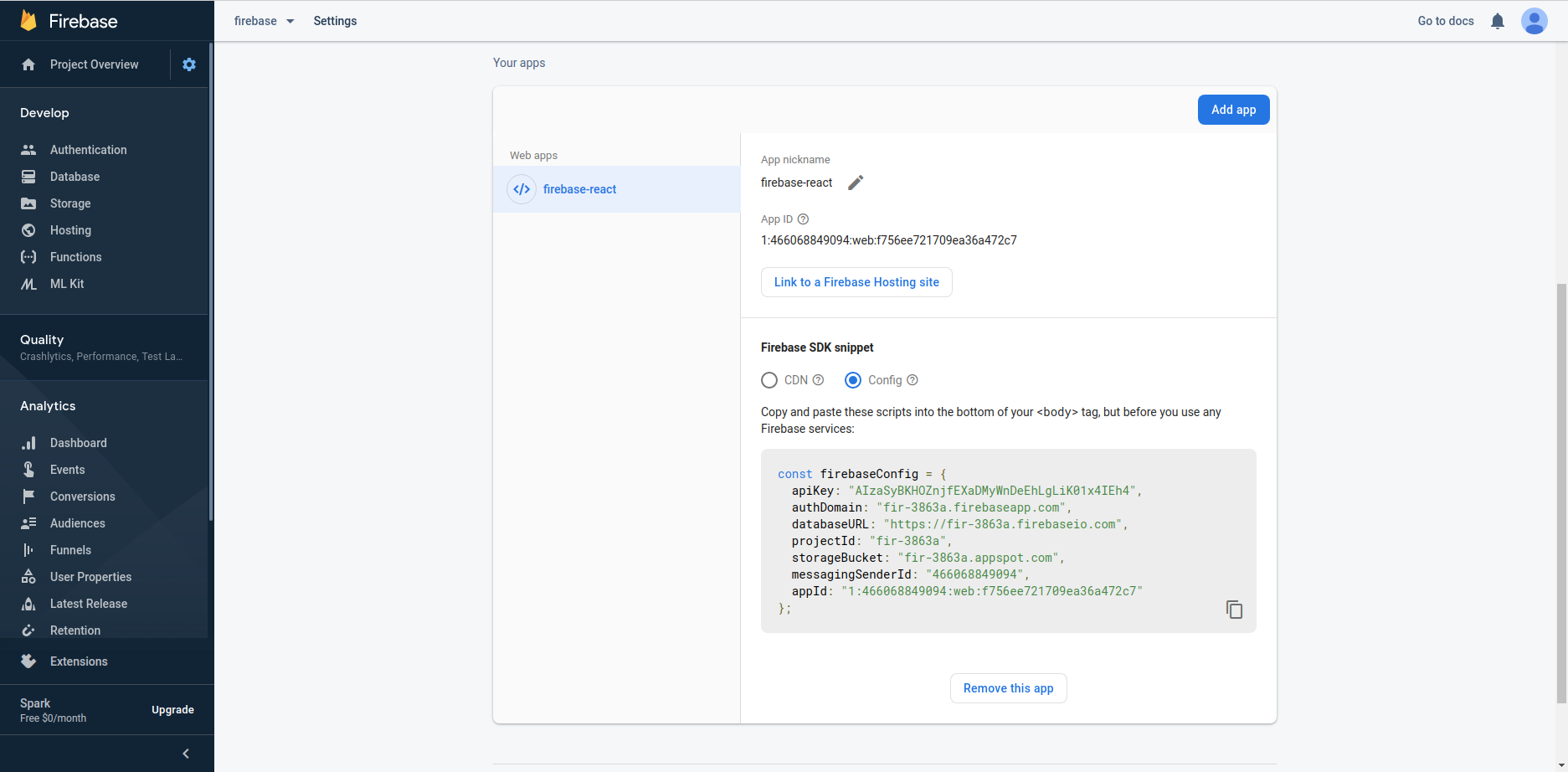1568x772 pixels.
Task: Open Authentication in Develop menu
Action: pyautogui.click(x=88, y=150)
